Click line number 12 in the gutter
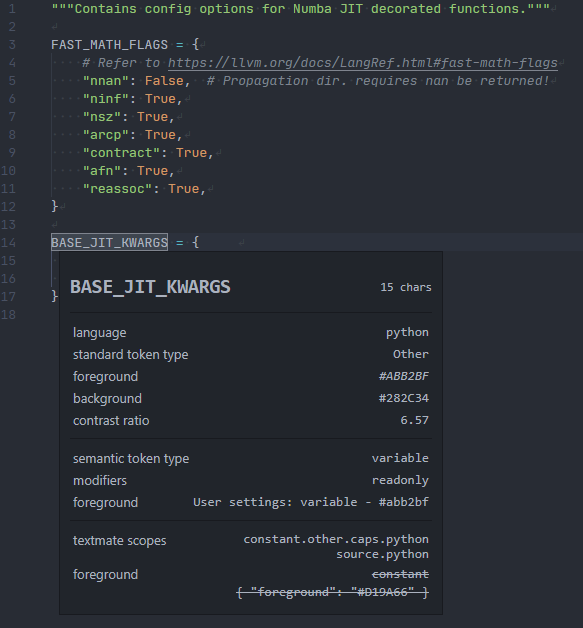583x628 pixels. click(8, 207)
